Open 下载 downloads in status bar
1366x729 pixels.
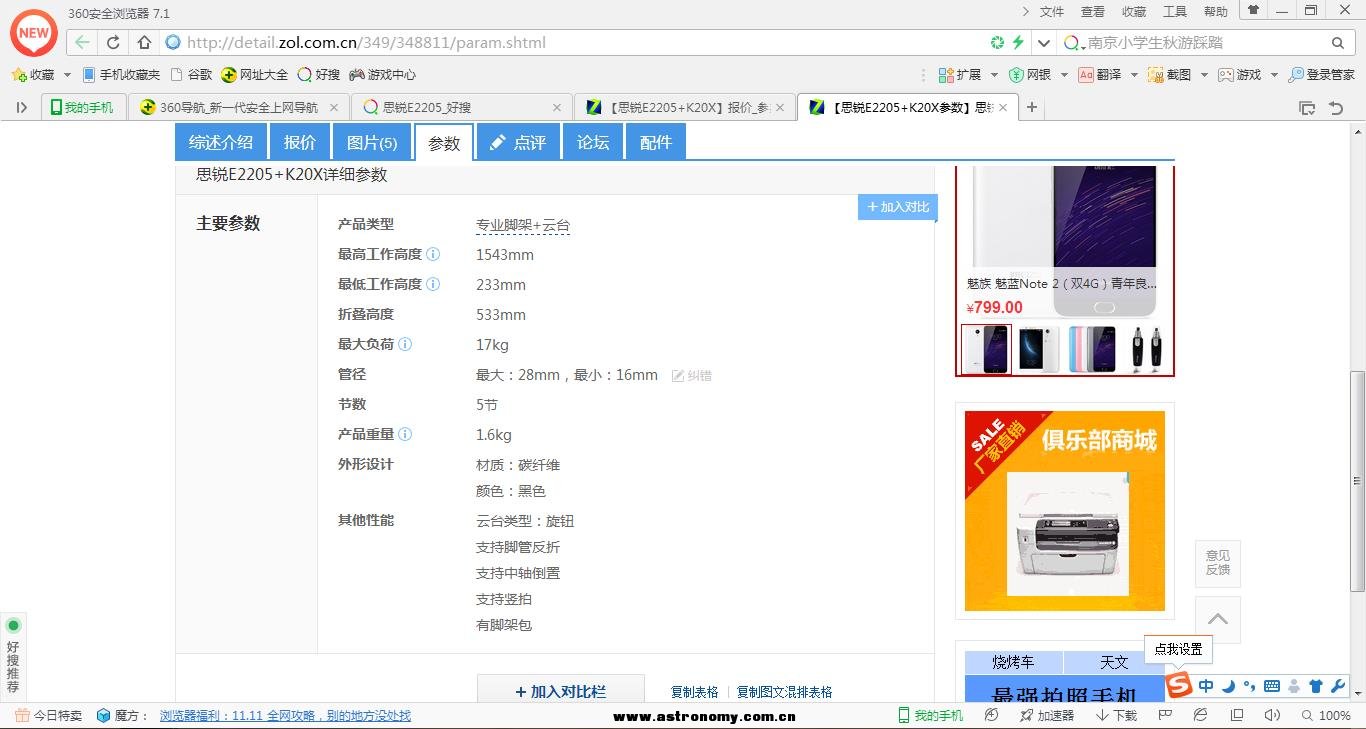tap(1117, 715)
